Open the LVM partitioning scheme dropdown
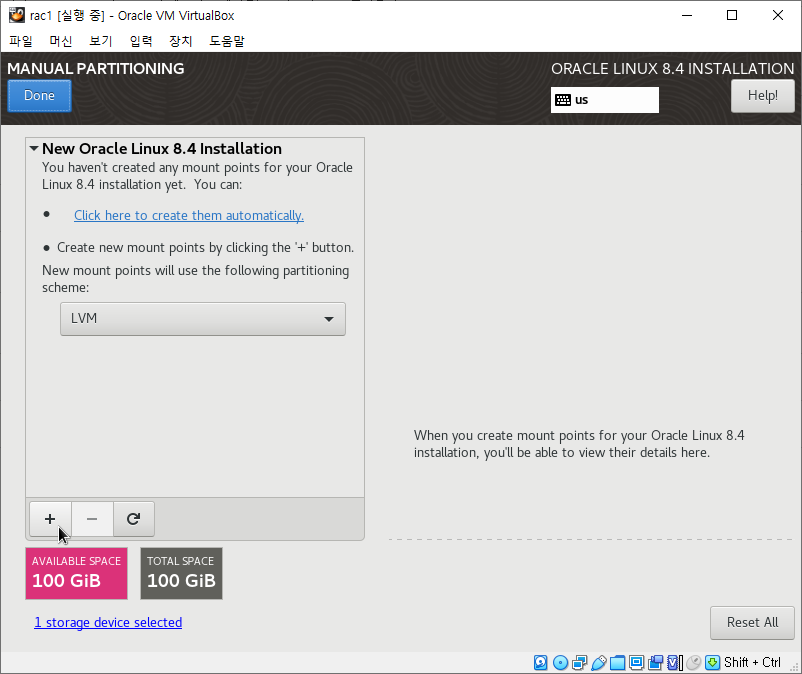The width and height of the screenshot is (802, 674). (x=203, y=319)
